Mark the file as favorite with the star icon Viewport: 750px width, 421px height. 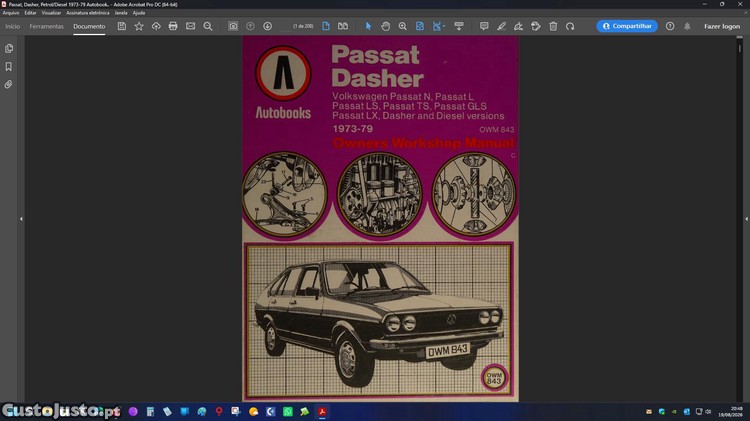point(139,26)
